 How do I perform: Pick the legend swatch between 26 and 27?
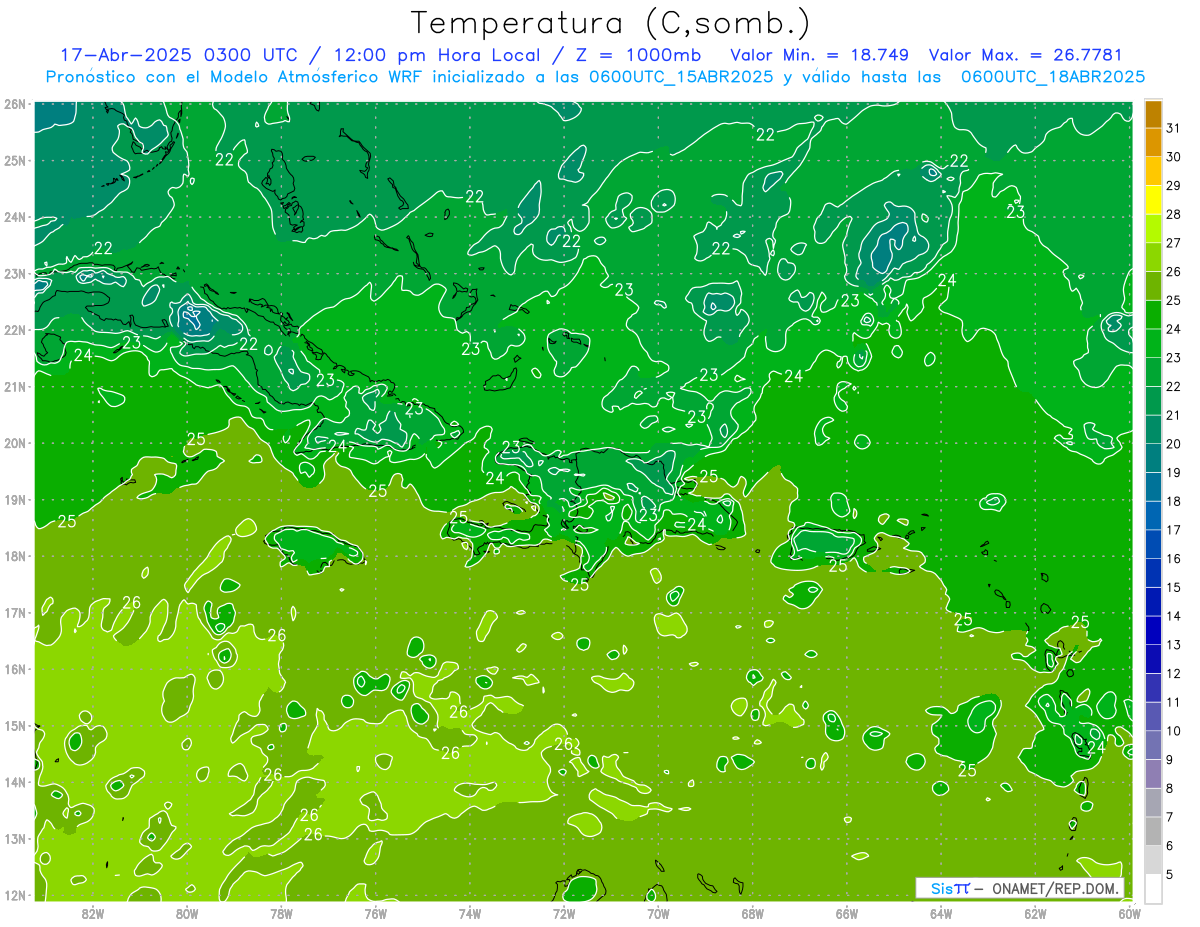click(x=1154, y=258)
